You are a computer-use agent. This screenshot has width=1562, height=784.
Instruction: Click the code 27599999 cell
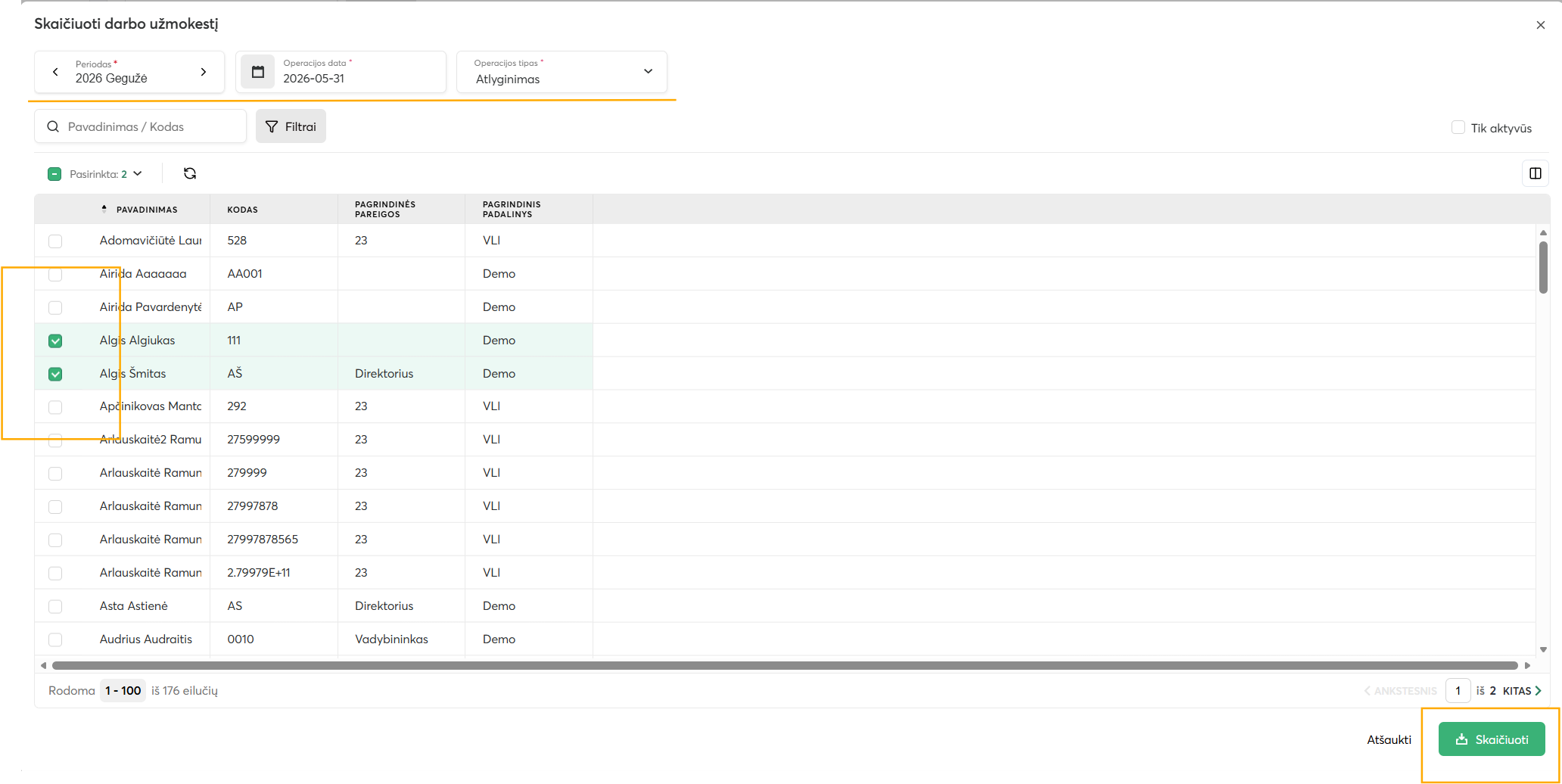(x=254, y=440)
